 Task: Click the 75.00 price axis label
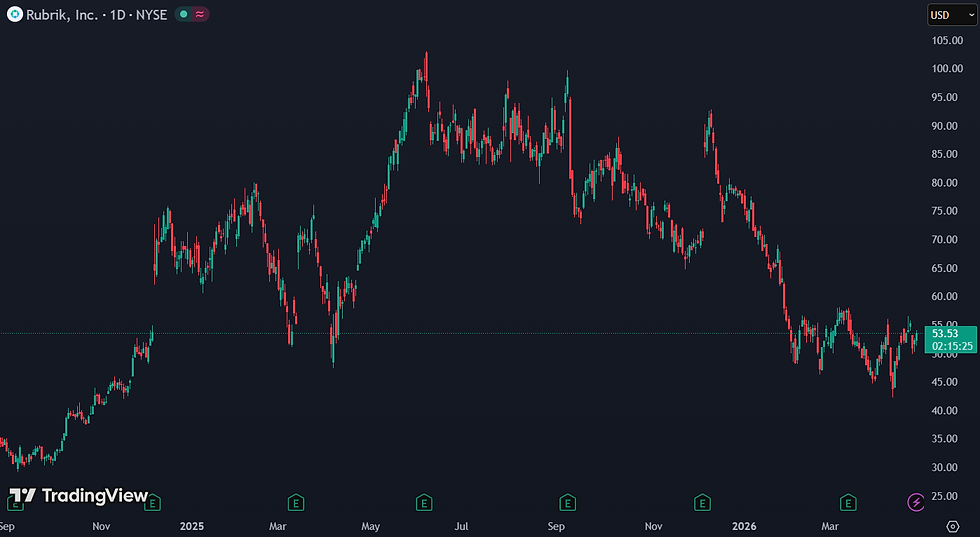tap(944, 211)
